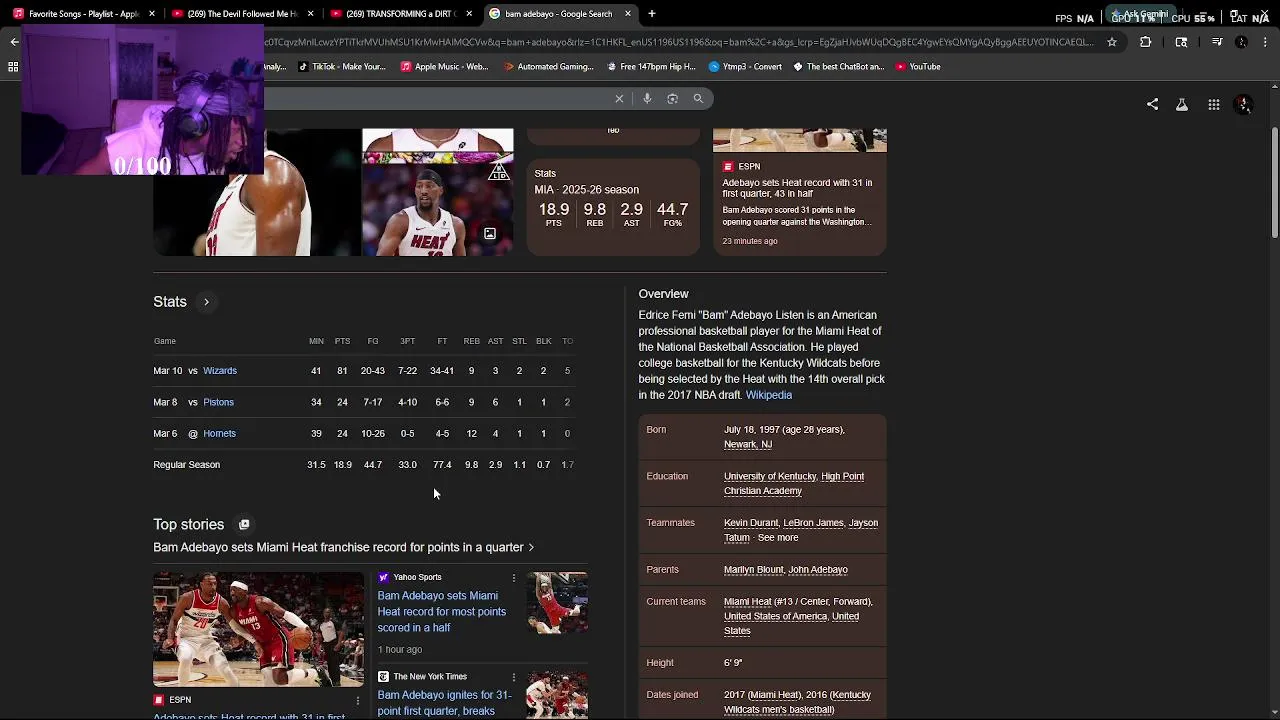The width and height of the screenshot is (1280, 720).
Task: Open the Google apps grid launcher
Action: 1213,104
